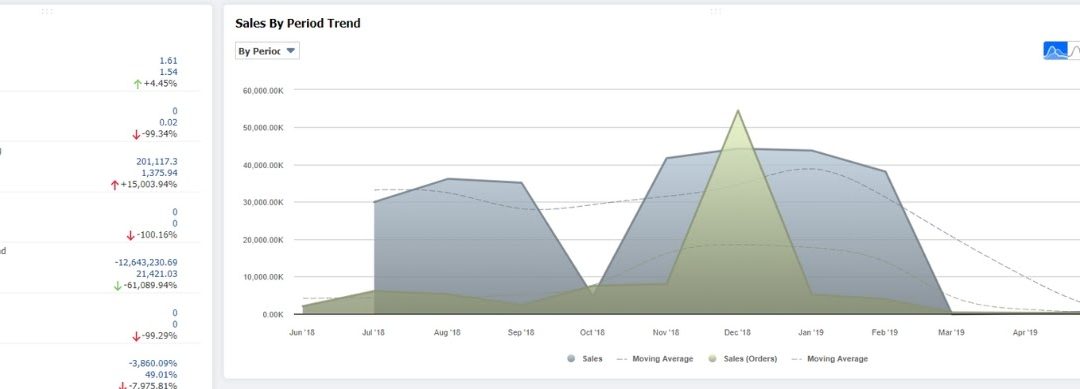
Task: Click the +15,003.94% change value
Action: pyautogui.click(x=149, y=185)
